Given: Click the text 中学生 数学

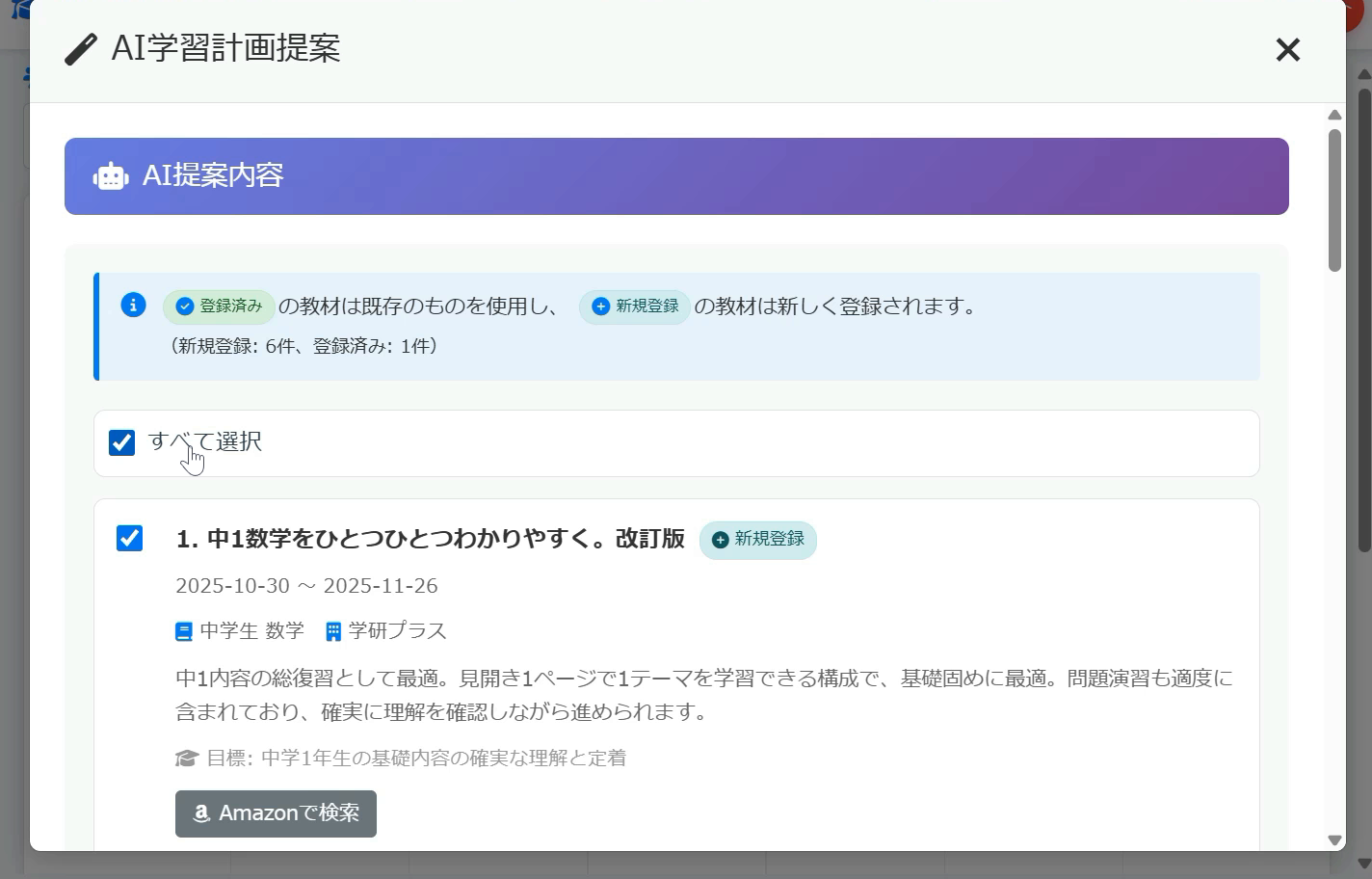Looking at the screenshot, I should (251, 631).
